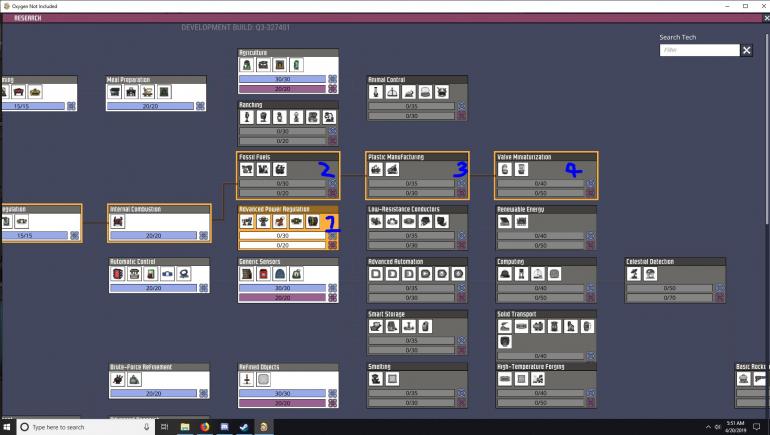Select last icon in Advanced Power Regulation

pos(313,221)
